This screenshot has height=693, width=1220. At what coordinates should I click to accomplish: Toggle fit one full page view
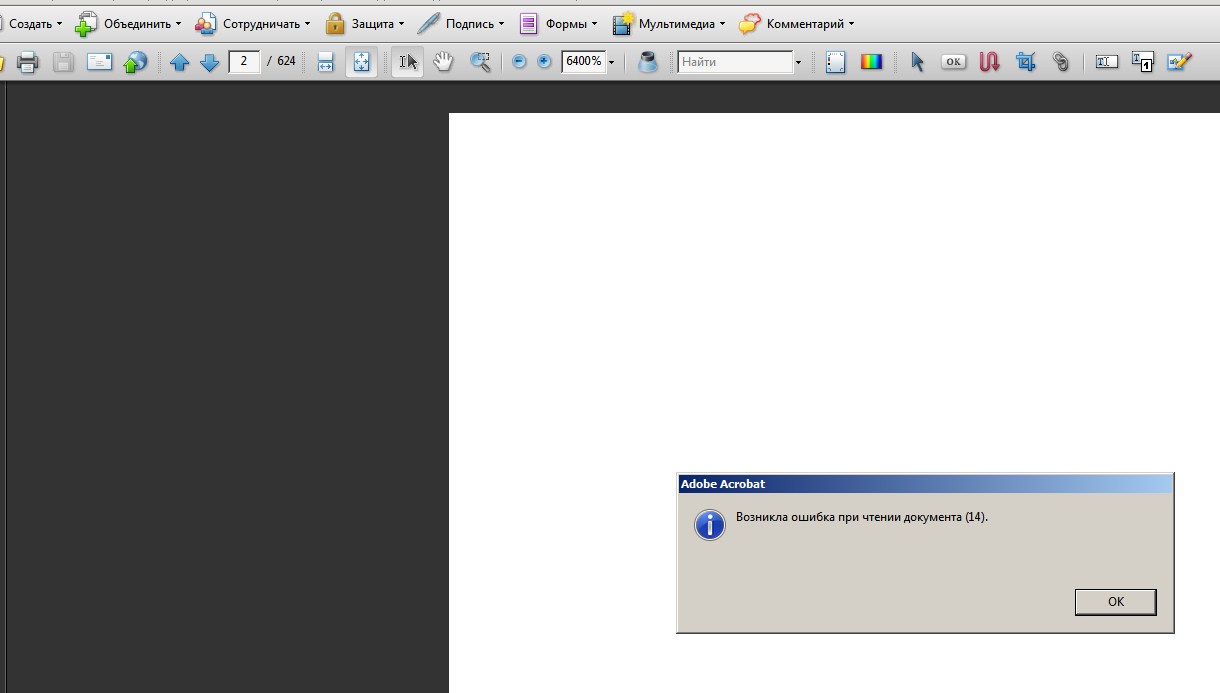(361, 62)
